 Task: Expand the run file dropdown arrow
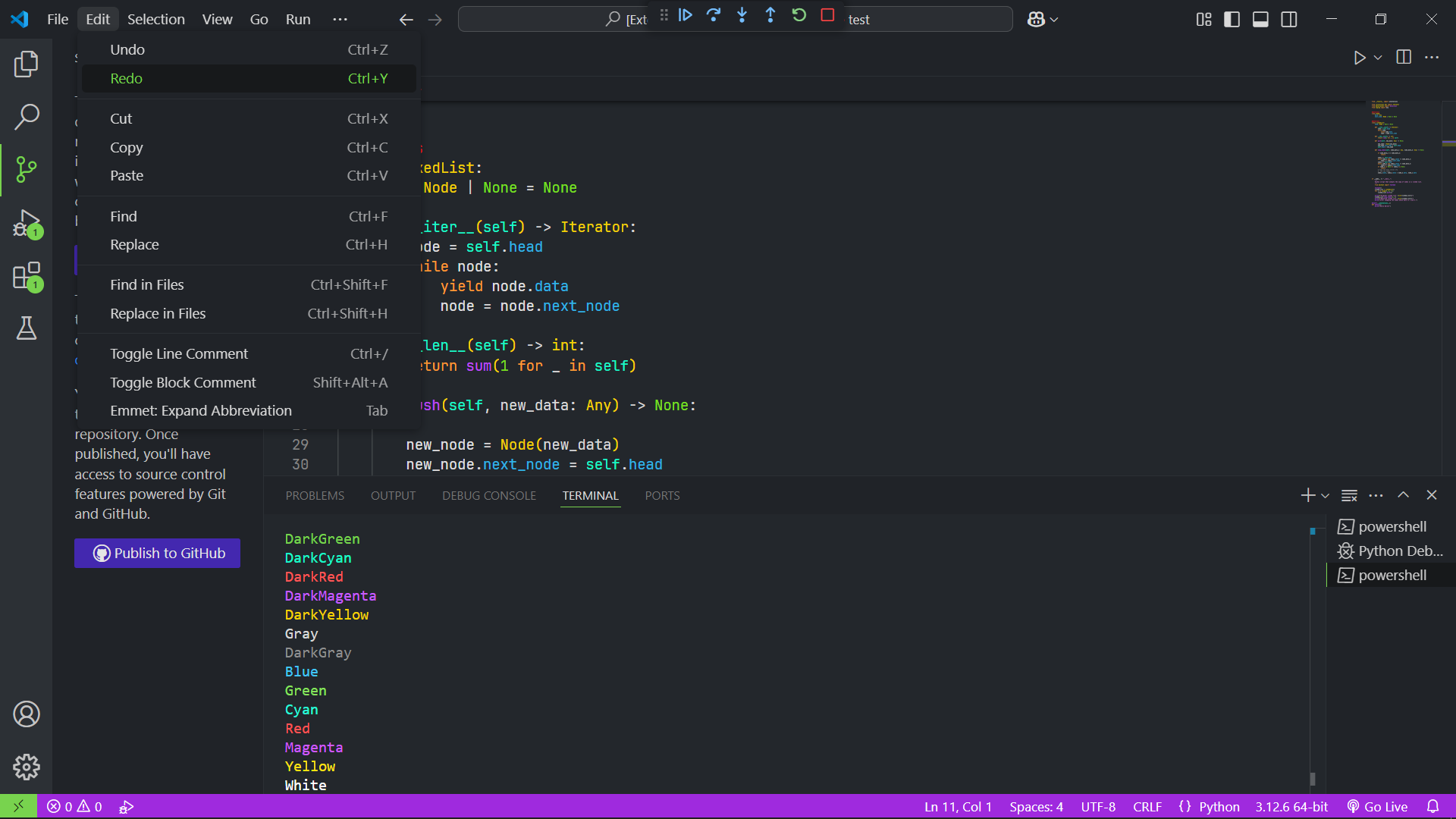tap(1378, 58)
